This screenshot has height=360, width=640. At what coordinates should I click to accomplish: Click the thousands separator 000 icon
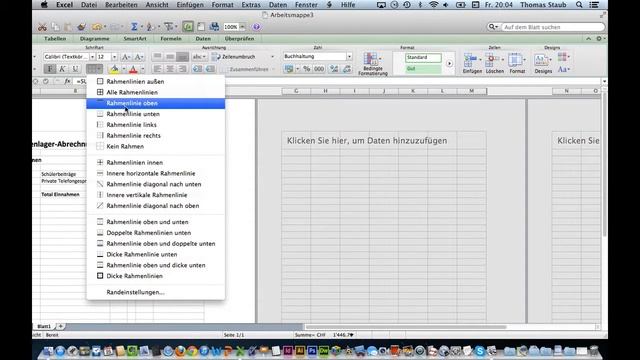click(319, 69)
